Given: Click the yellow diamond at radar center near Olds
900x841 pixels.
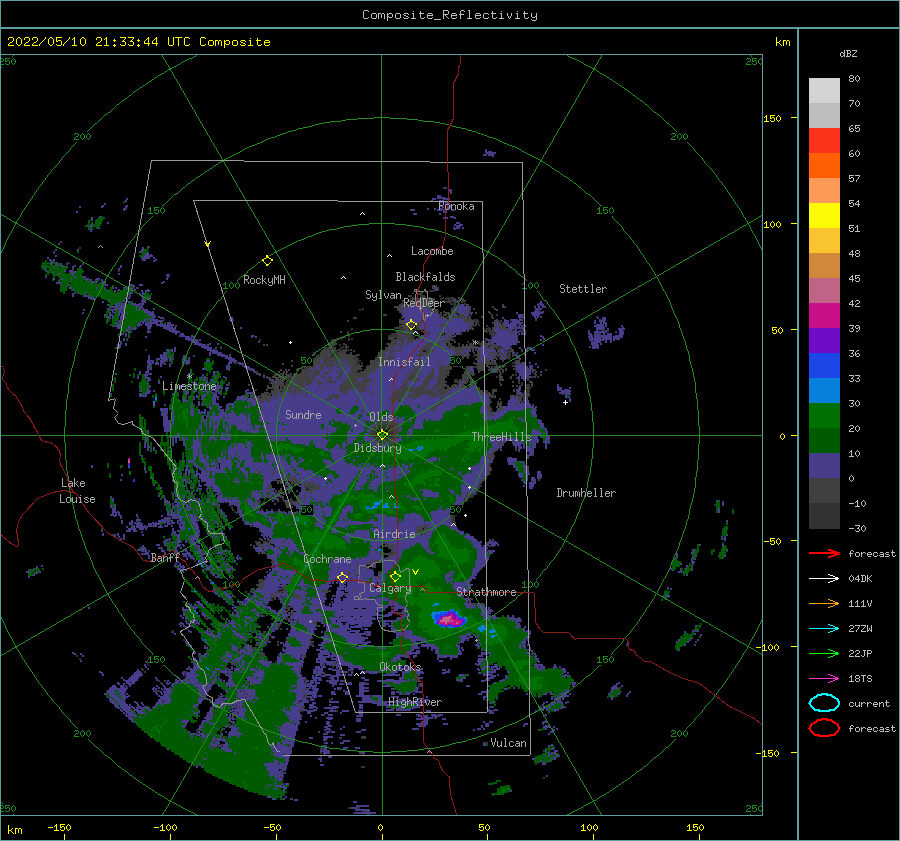Looking at the screenshot, I should (x=382, y=435).
